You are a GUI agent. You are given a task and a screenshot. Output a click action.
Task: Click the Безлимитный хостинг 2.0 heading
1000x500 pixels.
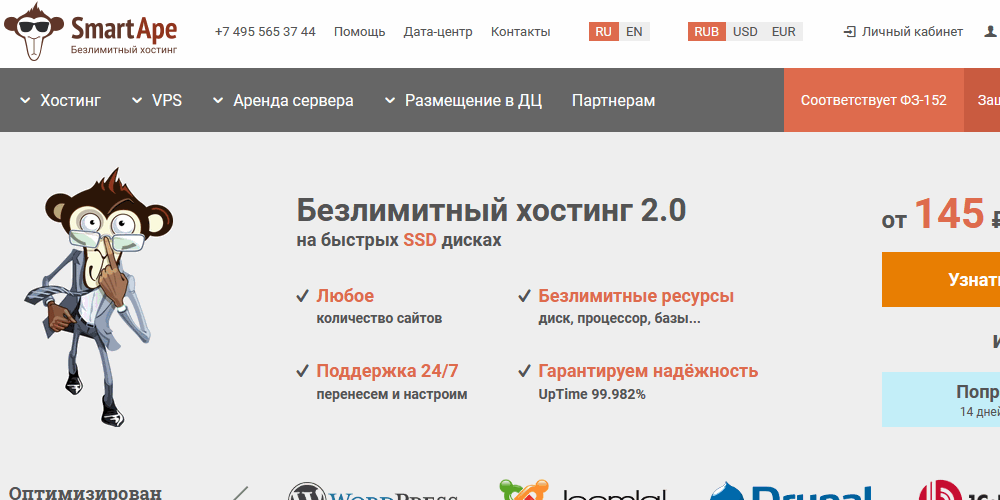point(491,209)
